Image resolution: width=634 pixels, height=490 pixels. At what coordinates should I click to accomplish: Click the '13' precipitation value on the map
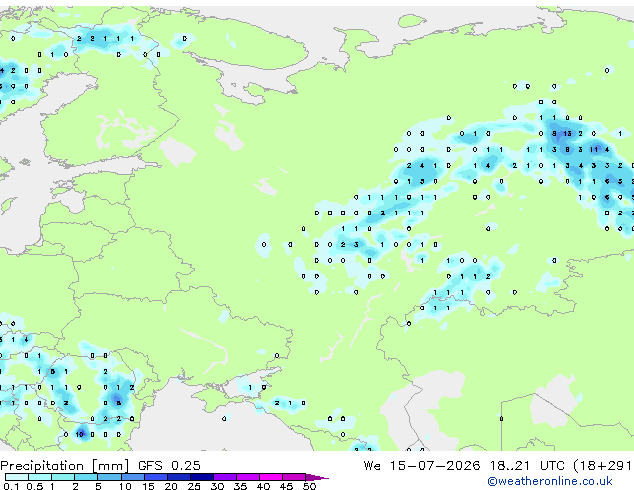[567, 134]
